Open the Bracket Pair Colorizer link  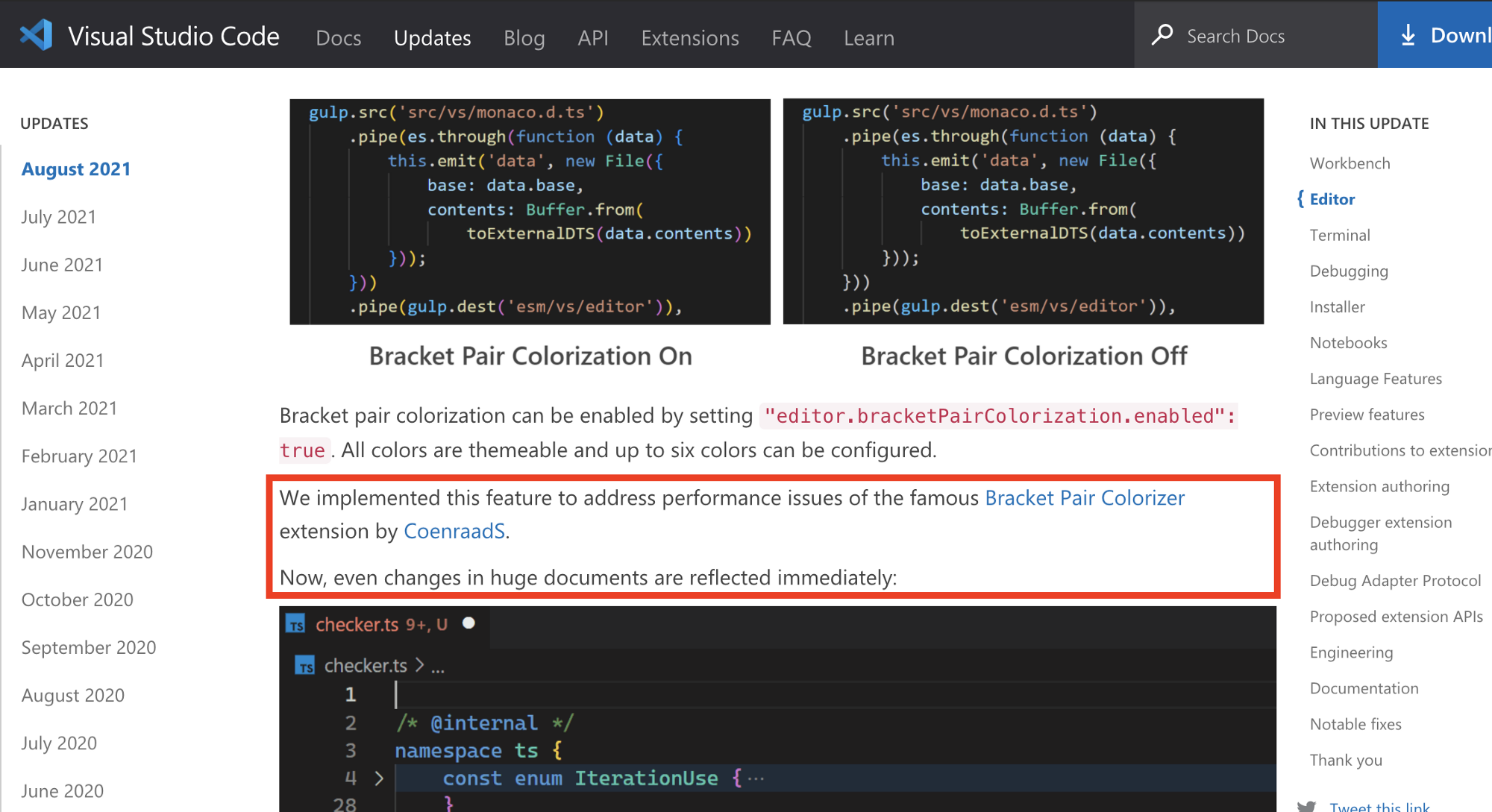[x=1084, y=497]
